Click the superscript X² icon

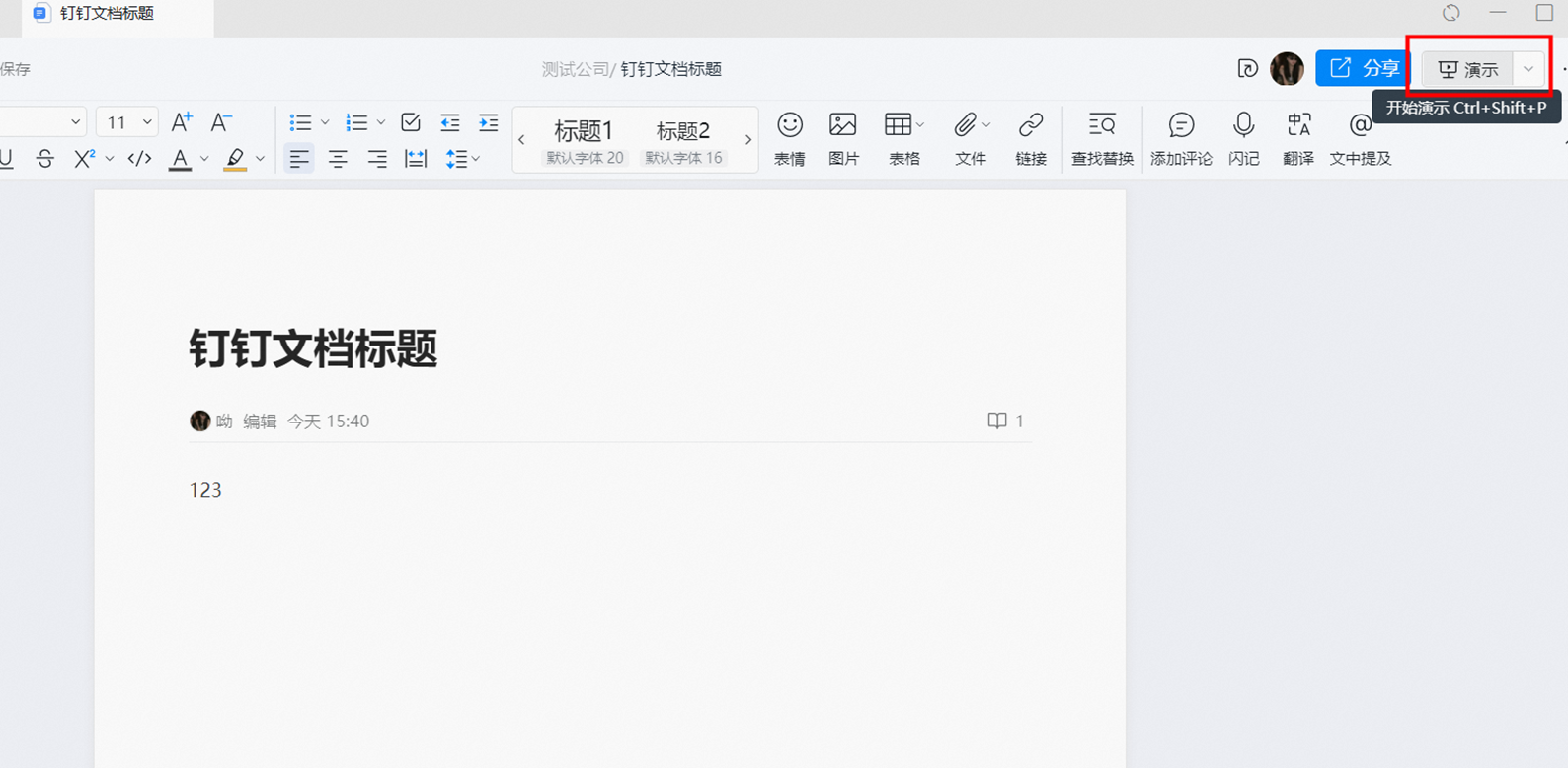click(x=85, y=159)
